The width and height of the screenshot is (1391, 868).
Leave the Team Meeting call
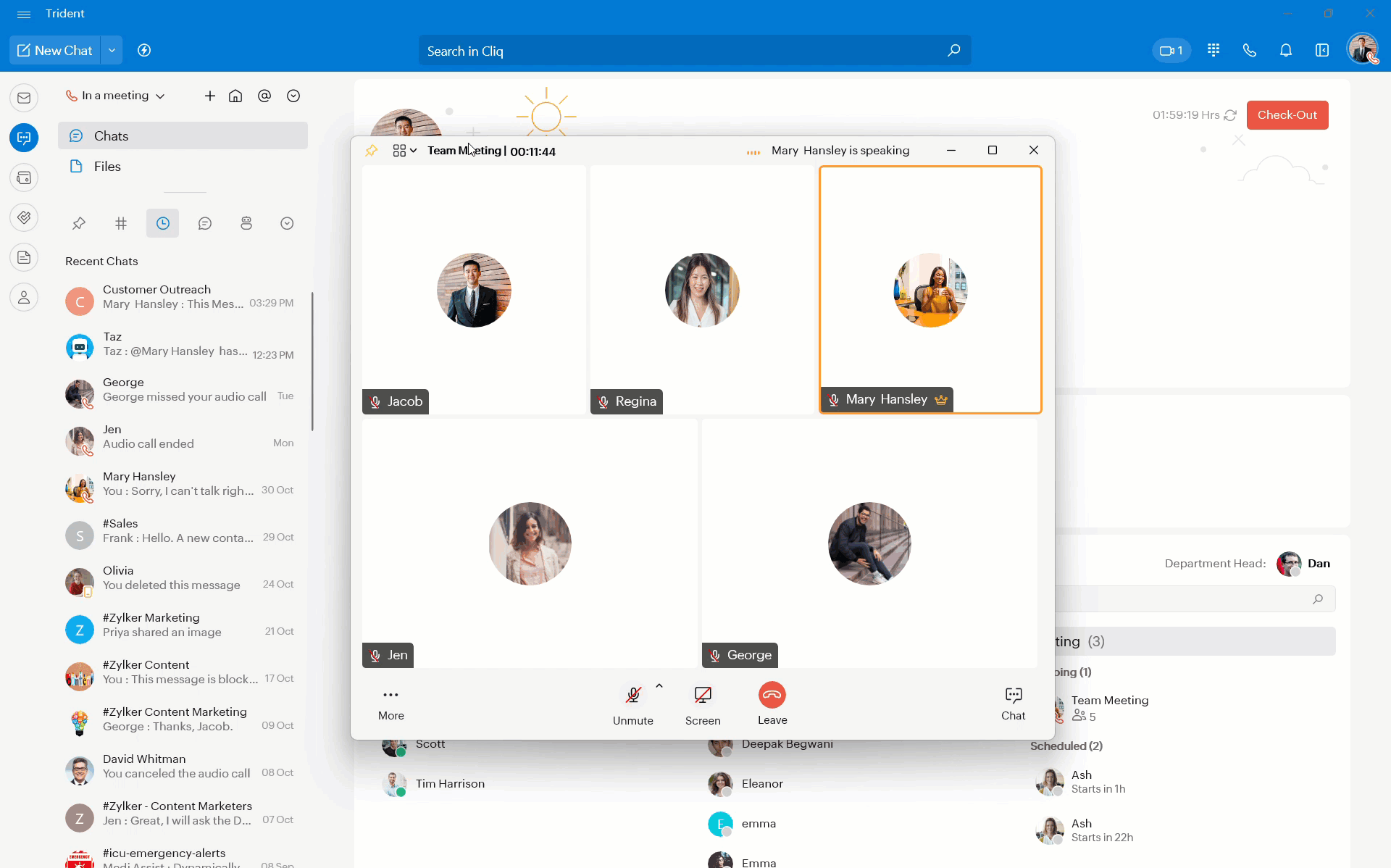pos(772,696)
